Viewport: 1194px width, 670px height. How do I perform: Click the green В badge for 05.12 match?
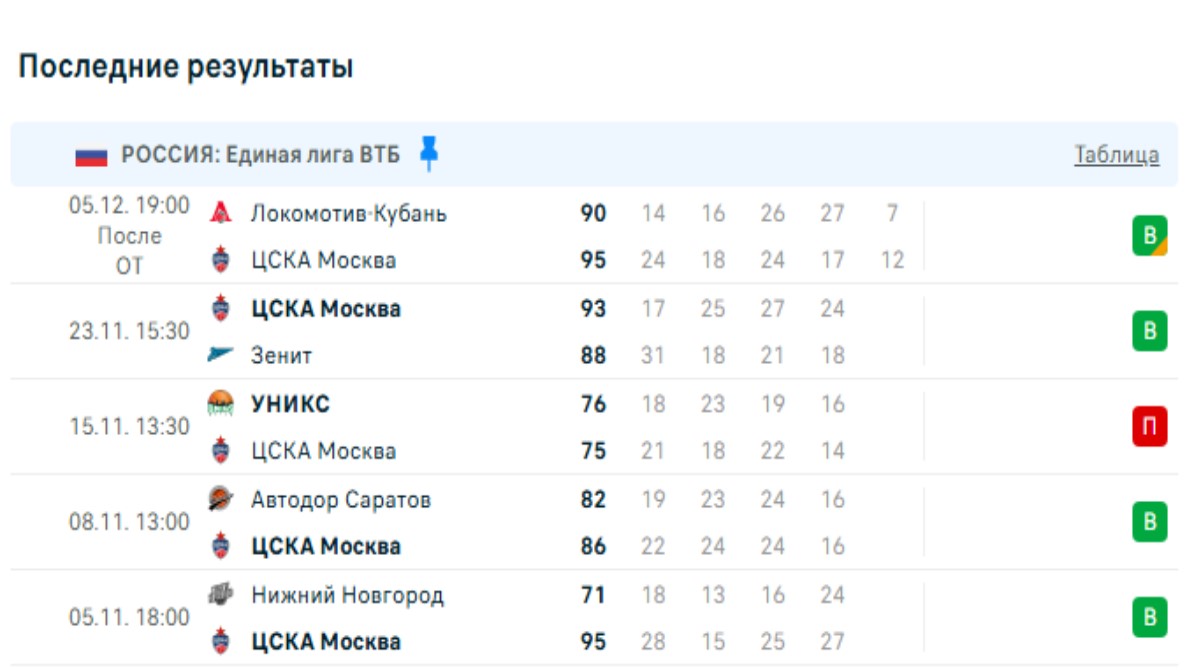pyautogui.click(x=1149, y=236)
